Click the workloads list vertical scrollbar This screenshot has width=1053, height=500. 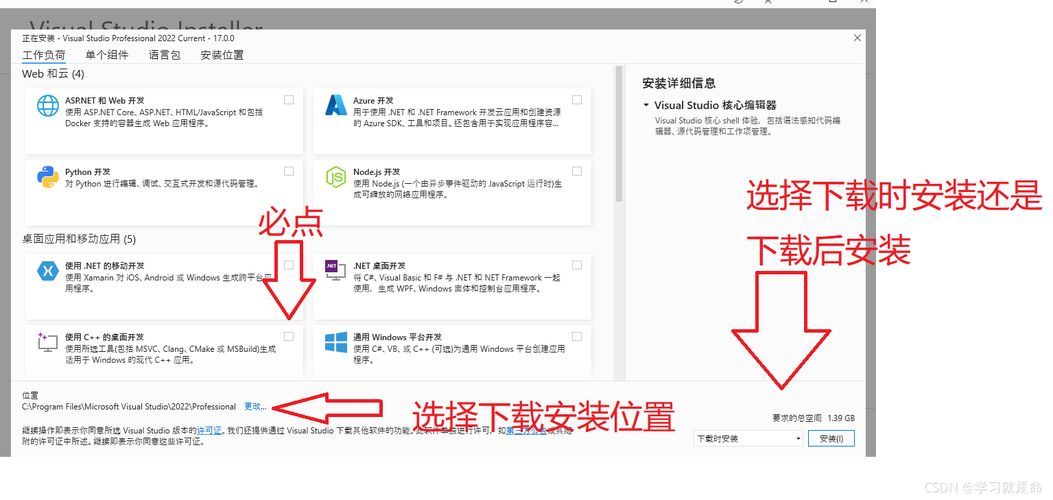coord(619,134)
